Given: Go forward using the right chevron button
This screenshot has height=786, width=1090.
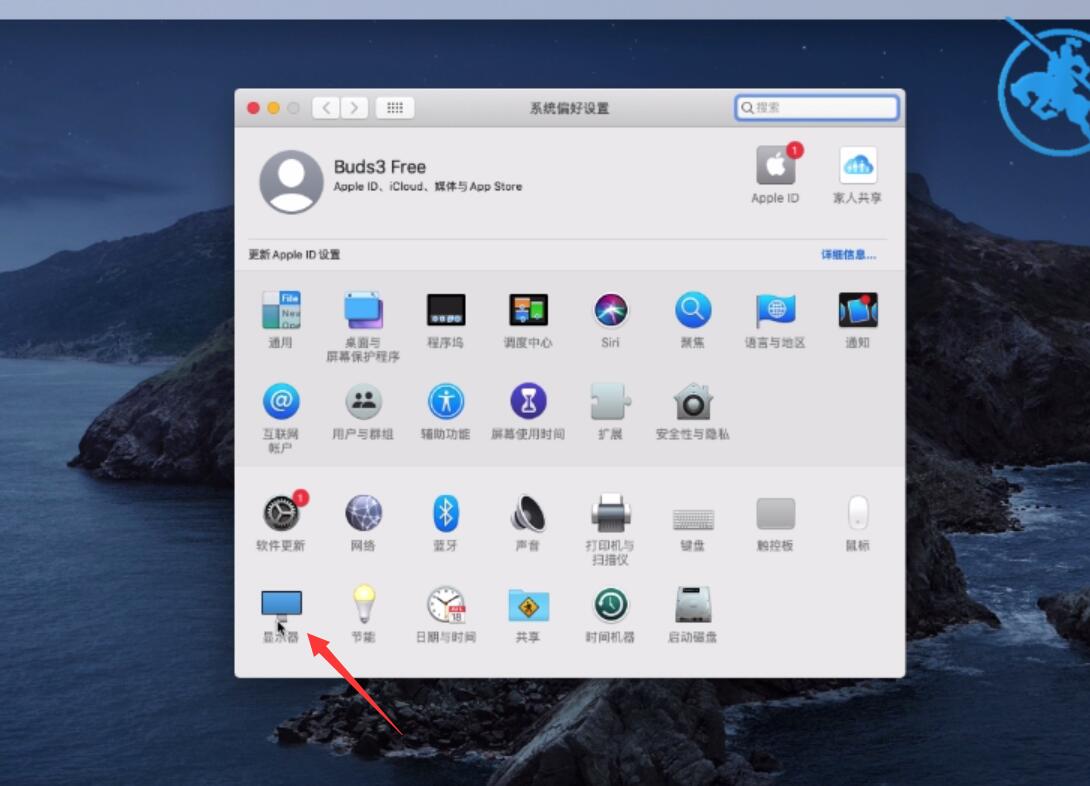Looking at the screenshot, I should [355, 108].
